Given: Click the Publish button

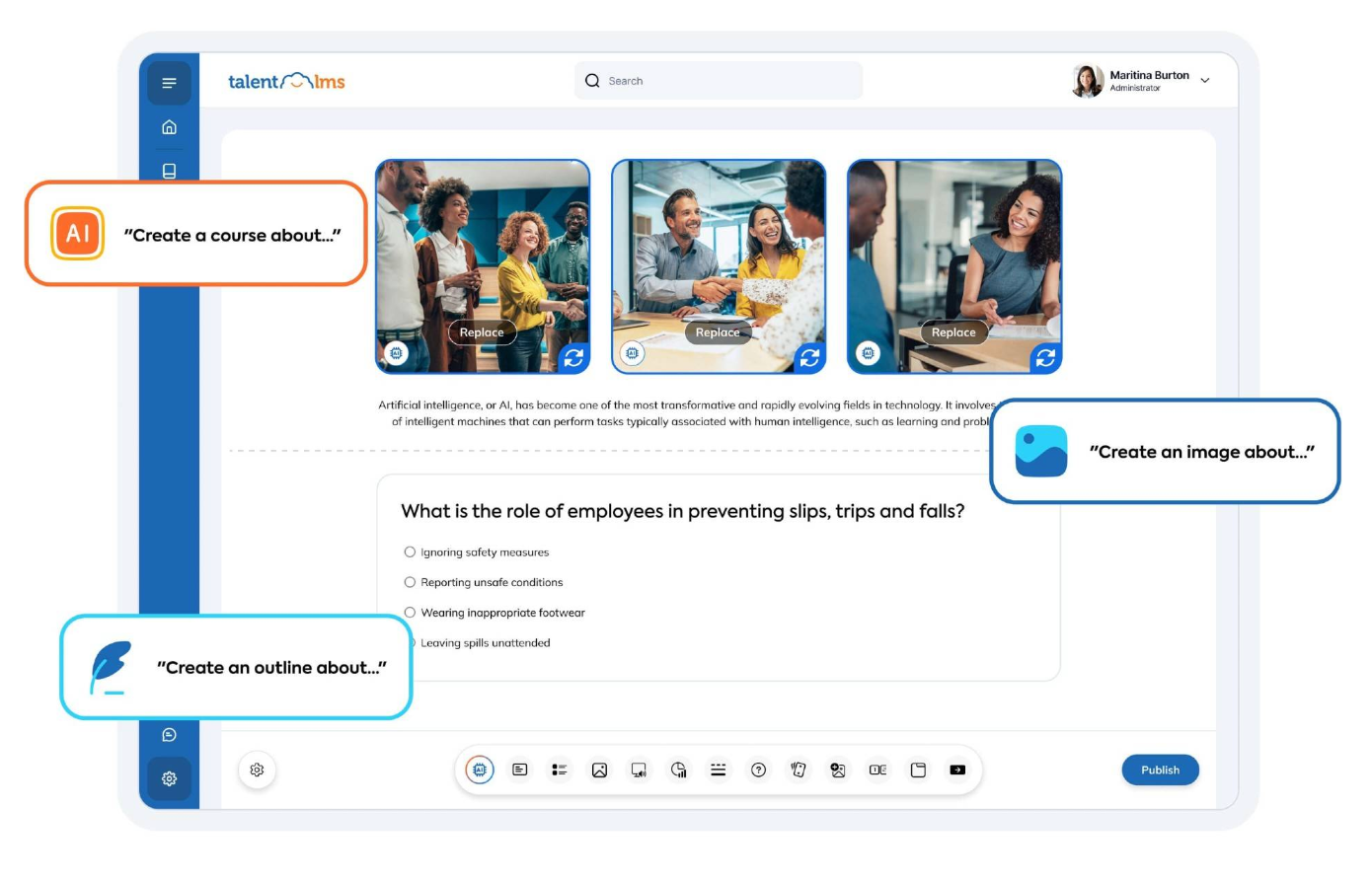Looking at the screenshot, I should 1161,770.
